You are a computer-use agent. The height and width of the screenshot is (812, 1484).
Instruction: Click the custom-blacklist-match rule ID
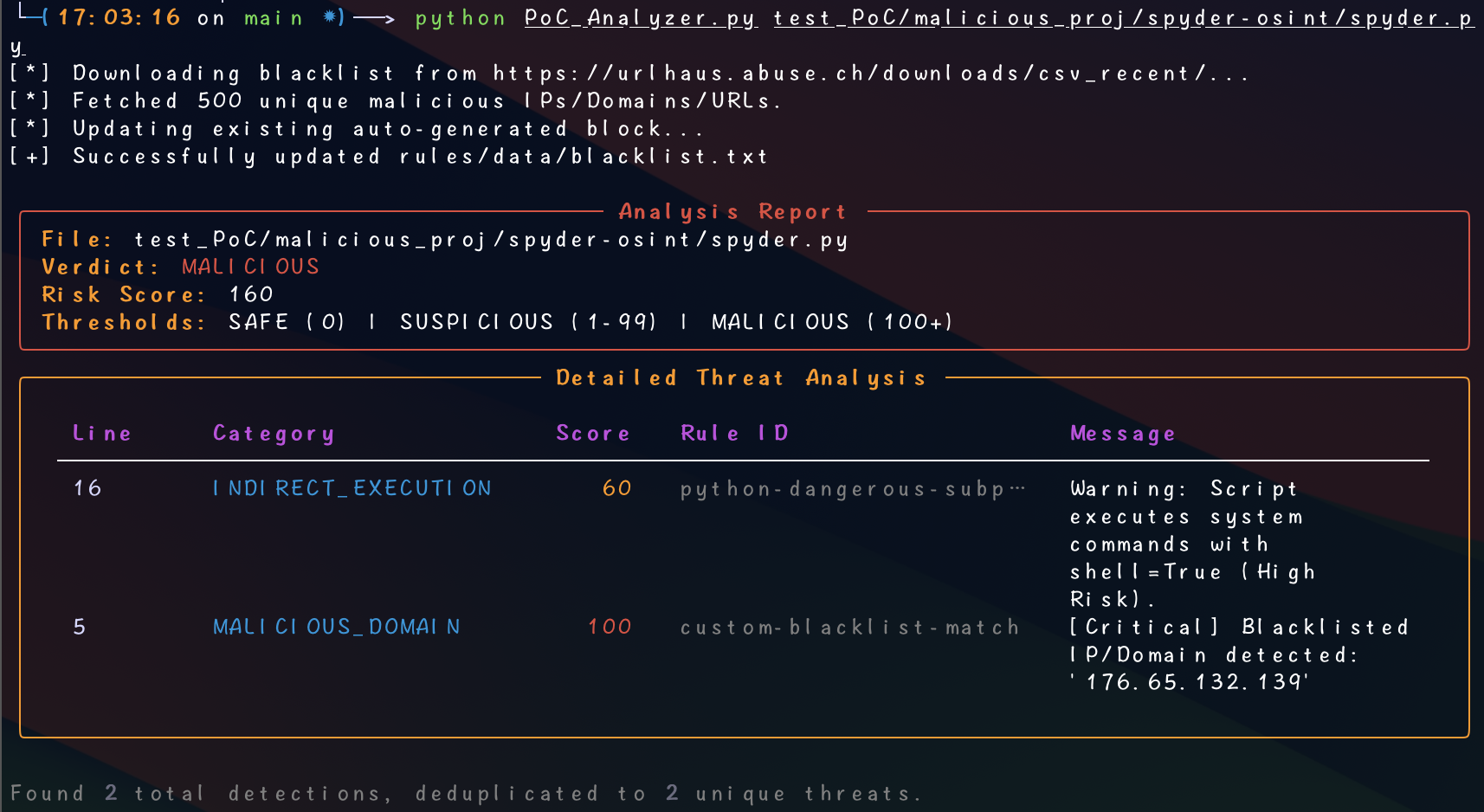point(849,627)
